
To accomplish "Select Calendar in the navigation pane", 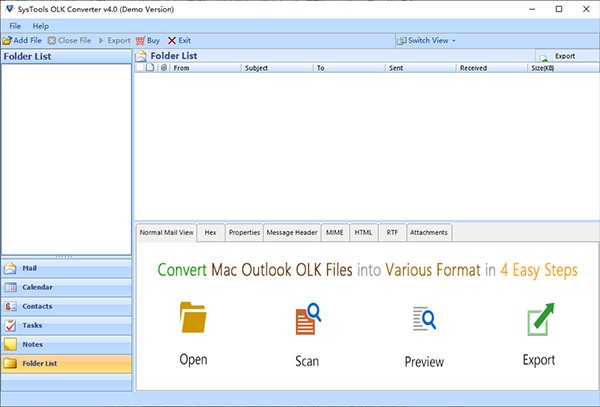I will point(66,287).
